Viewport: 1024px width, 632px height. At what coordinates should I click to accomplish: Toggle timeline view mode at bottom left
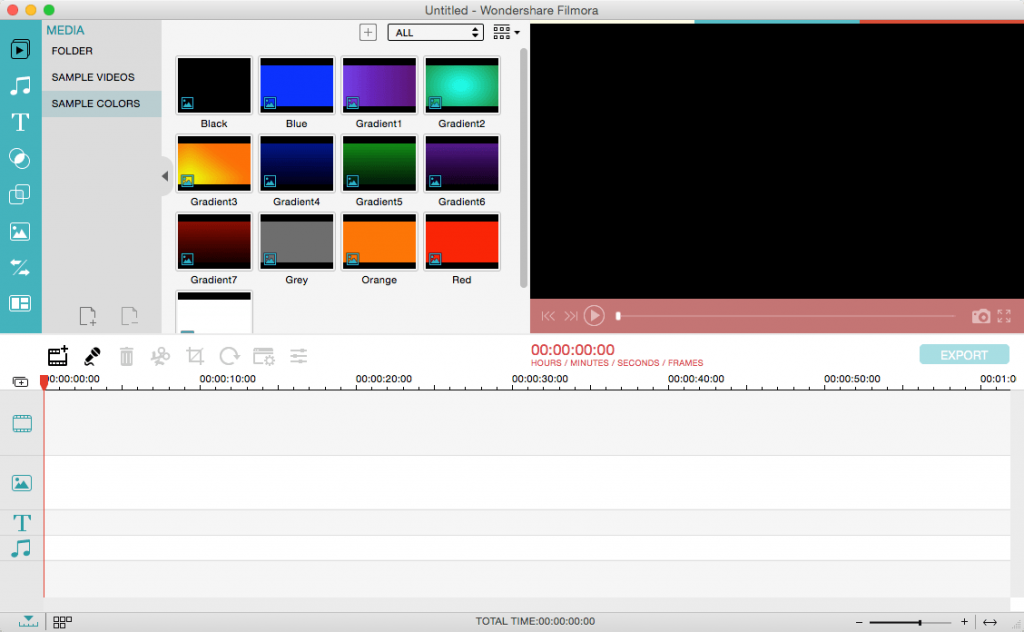[x=28, y=622]
